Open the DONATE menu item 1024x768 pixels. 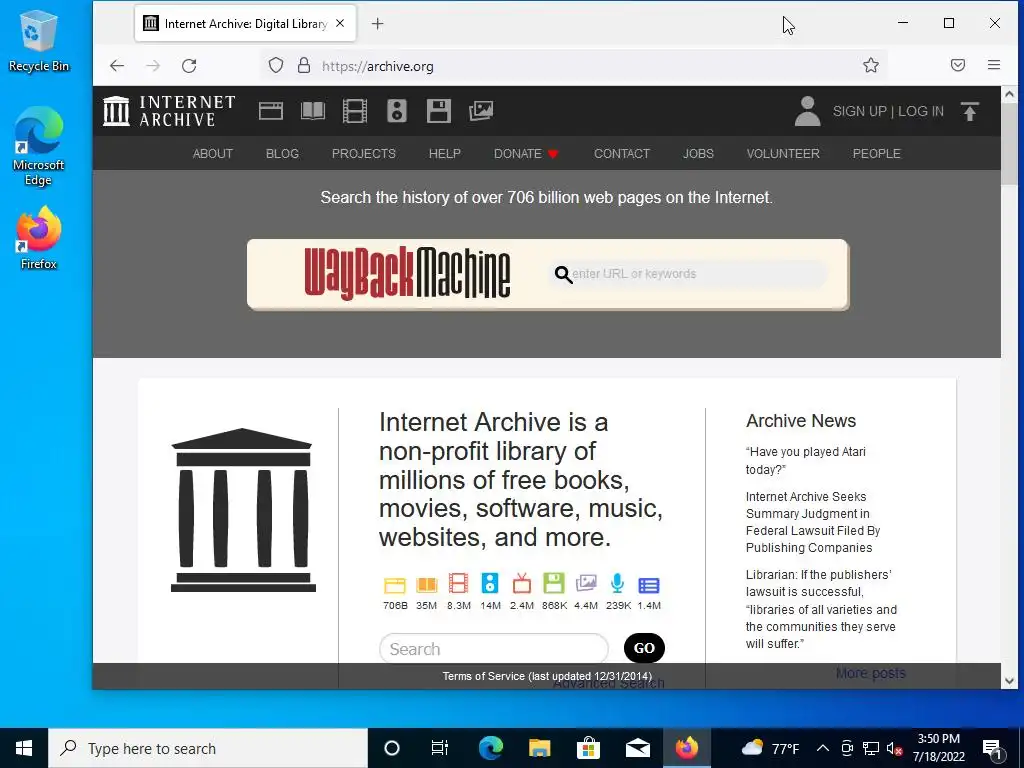click(526, 153)
